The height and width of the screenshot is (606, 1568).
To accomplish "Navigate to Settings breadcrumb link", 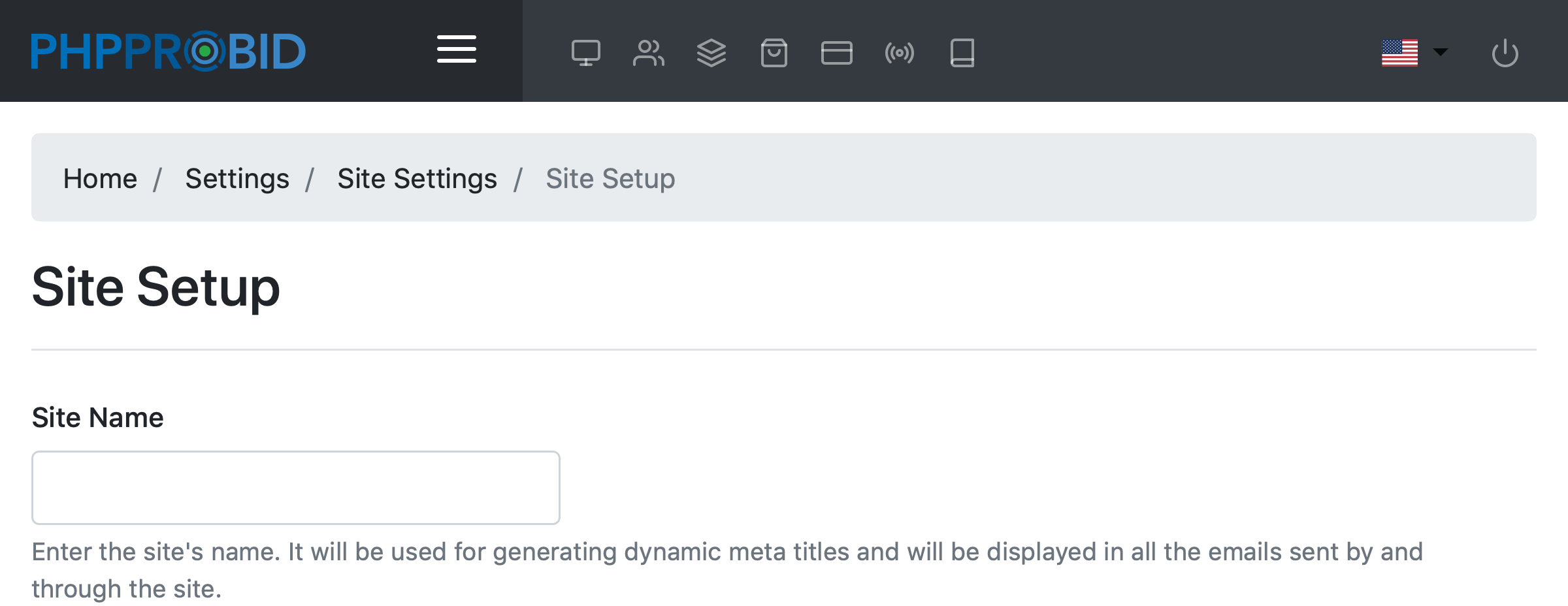I will [237, 178].
